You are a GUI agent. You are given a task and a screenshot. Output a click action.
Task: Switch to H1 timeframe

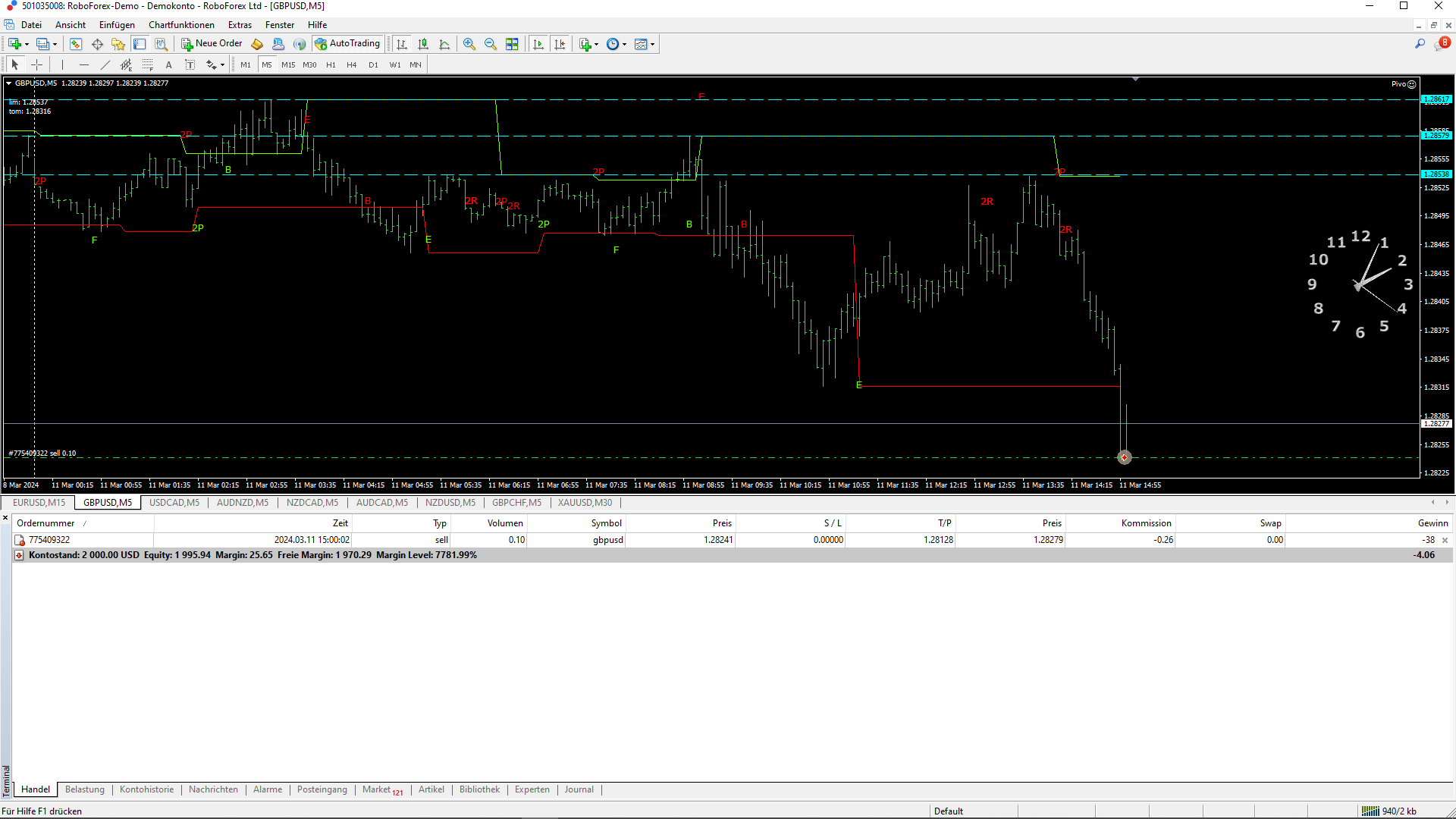point(331,65)
